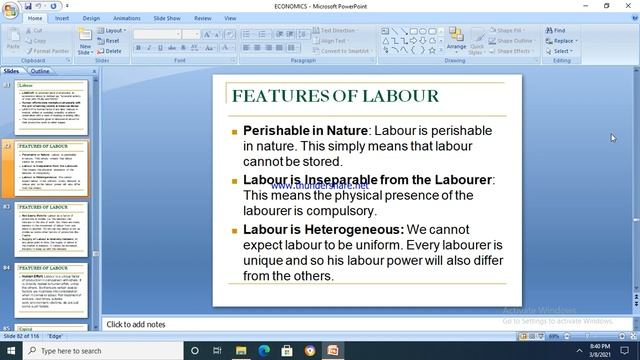Click the Reset slide button
Image resolution: width=640 pixels, height=360 pixels.
(x=109, y=41)
